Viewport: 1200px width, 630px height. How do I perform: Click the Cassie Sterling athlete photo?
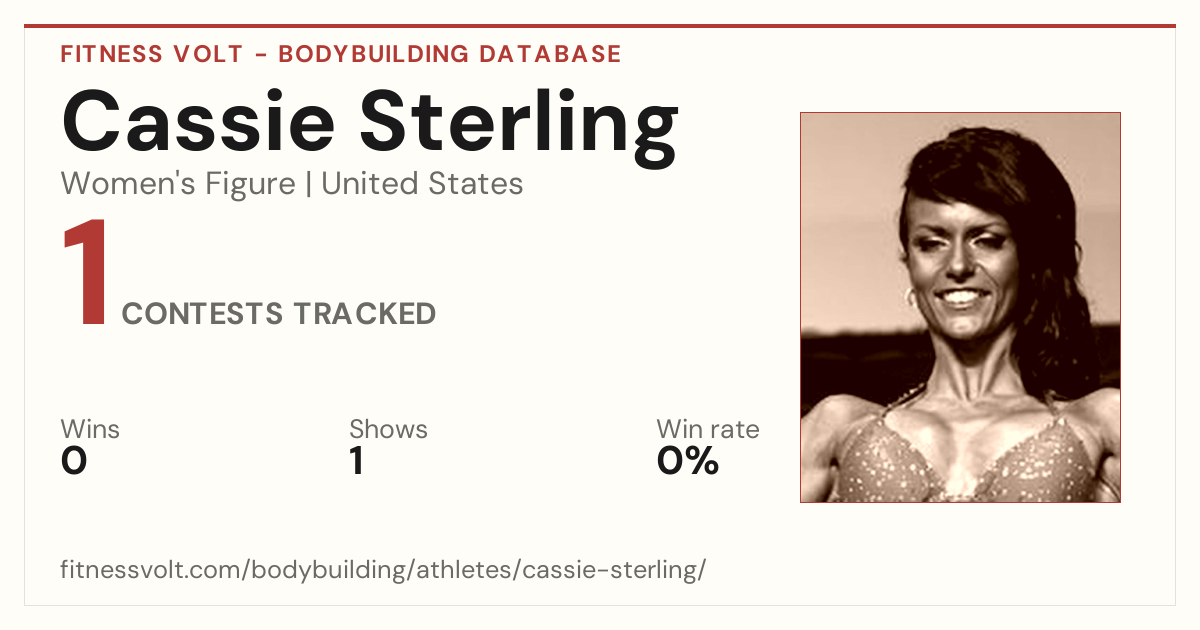[960, 307]
